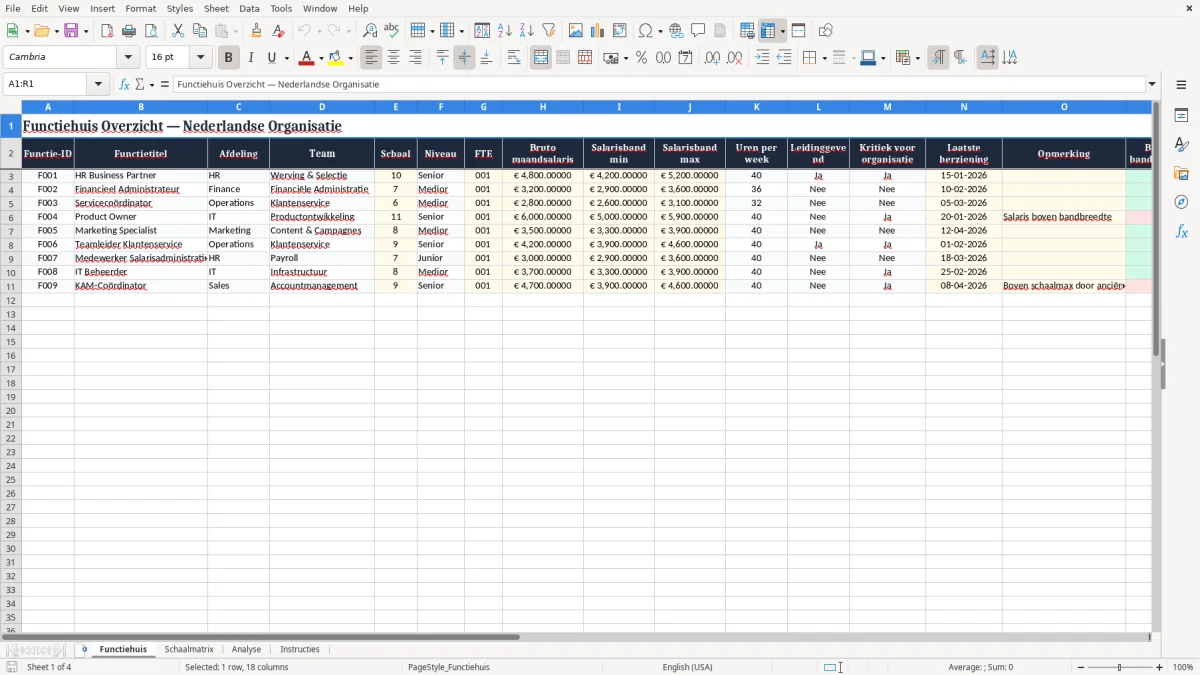Insert a hyperlink
This screenshot has width=1200, height=675.
coord(676,30)
